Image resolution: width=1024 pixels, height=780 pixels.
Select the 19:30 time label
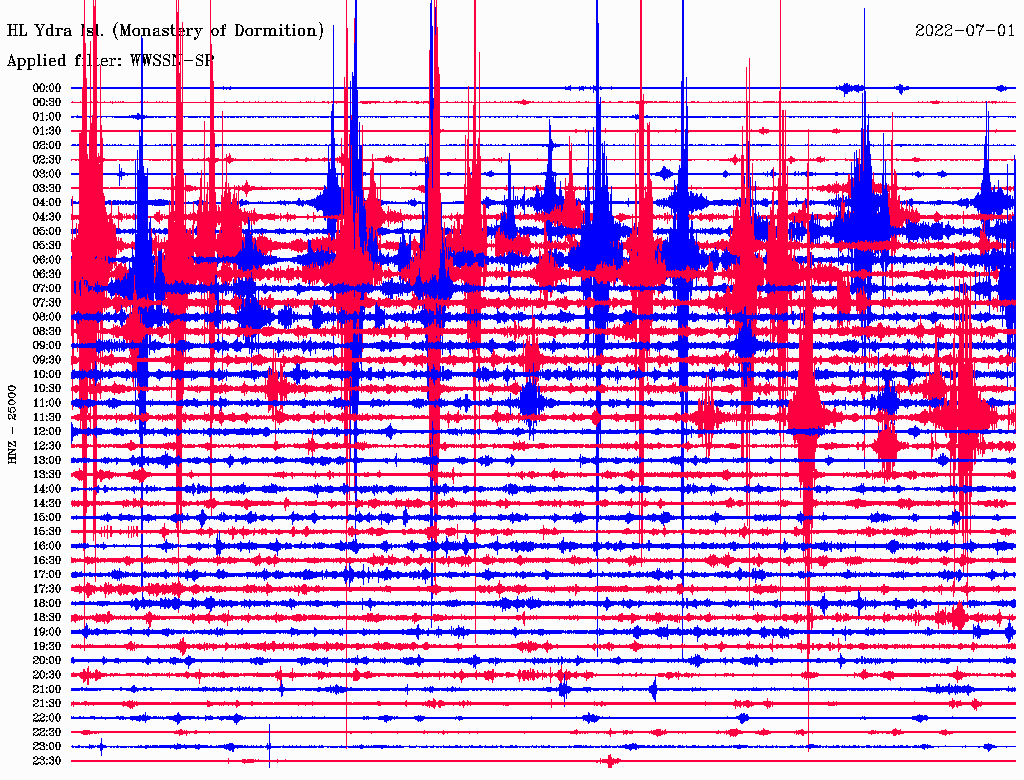(x=47, y=647)
